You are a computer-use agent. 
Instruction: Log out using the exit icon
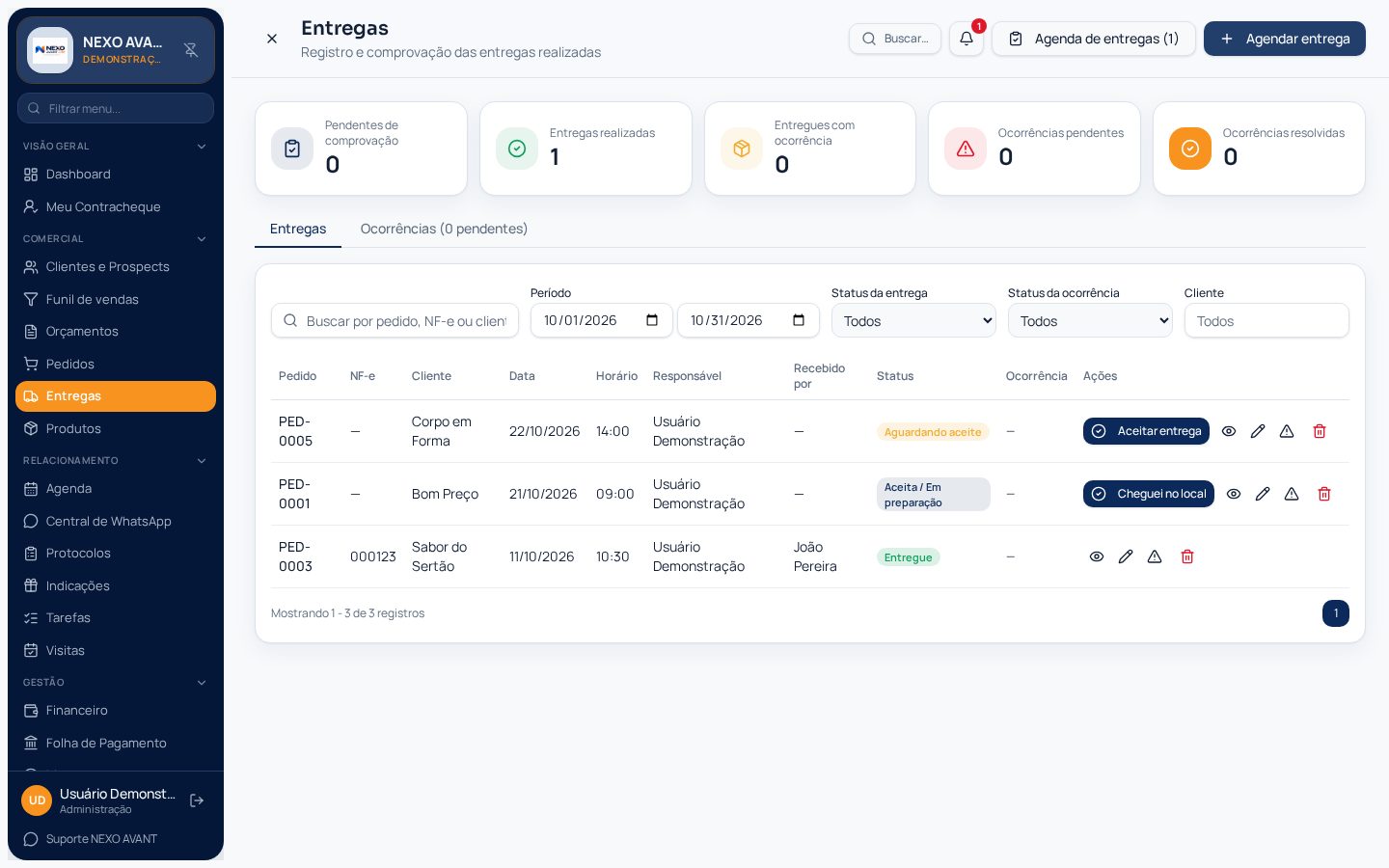click(197, 800)
